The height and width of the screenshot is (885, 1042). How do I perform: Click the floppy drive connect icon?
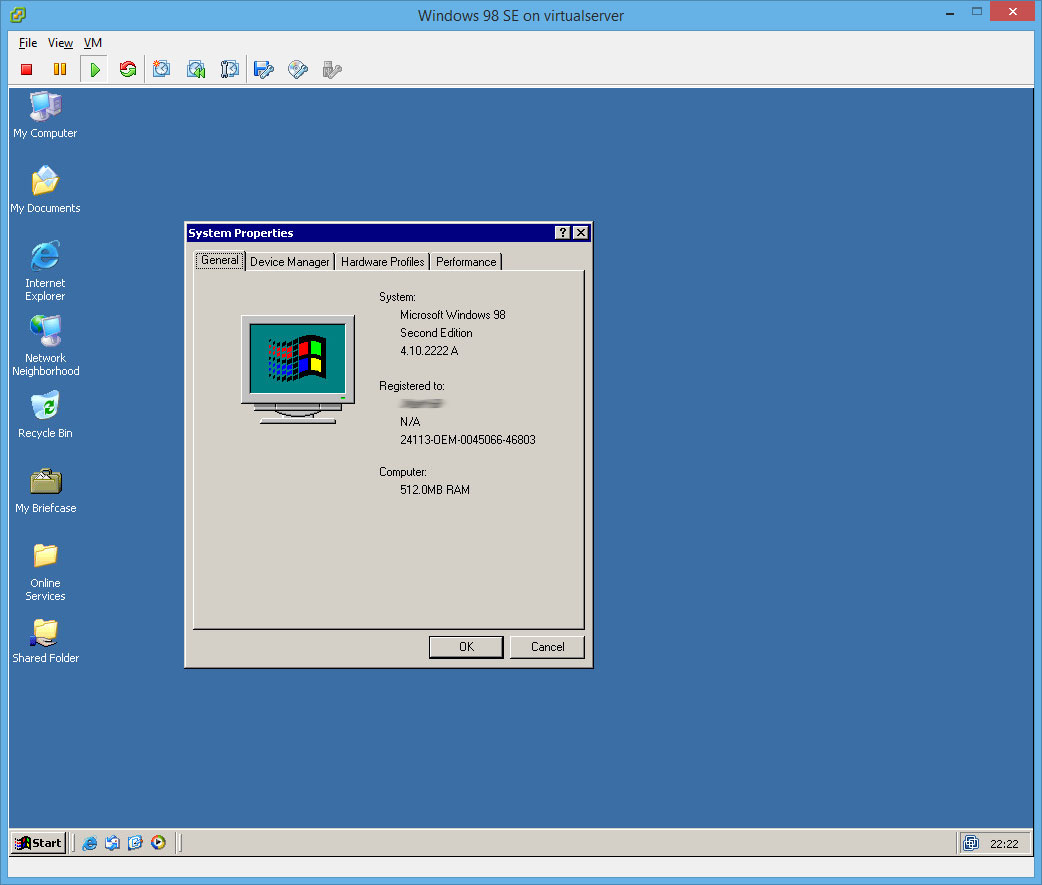[264, 69]
